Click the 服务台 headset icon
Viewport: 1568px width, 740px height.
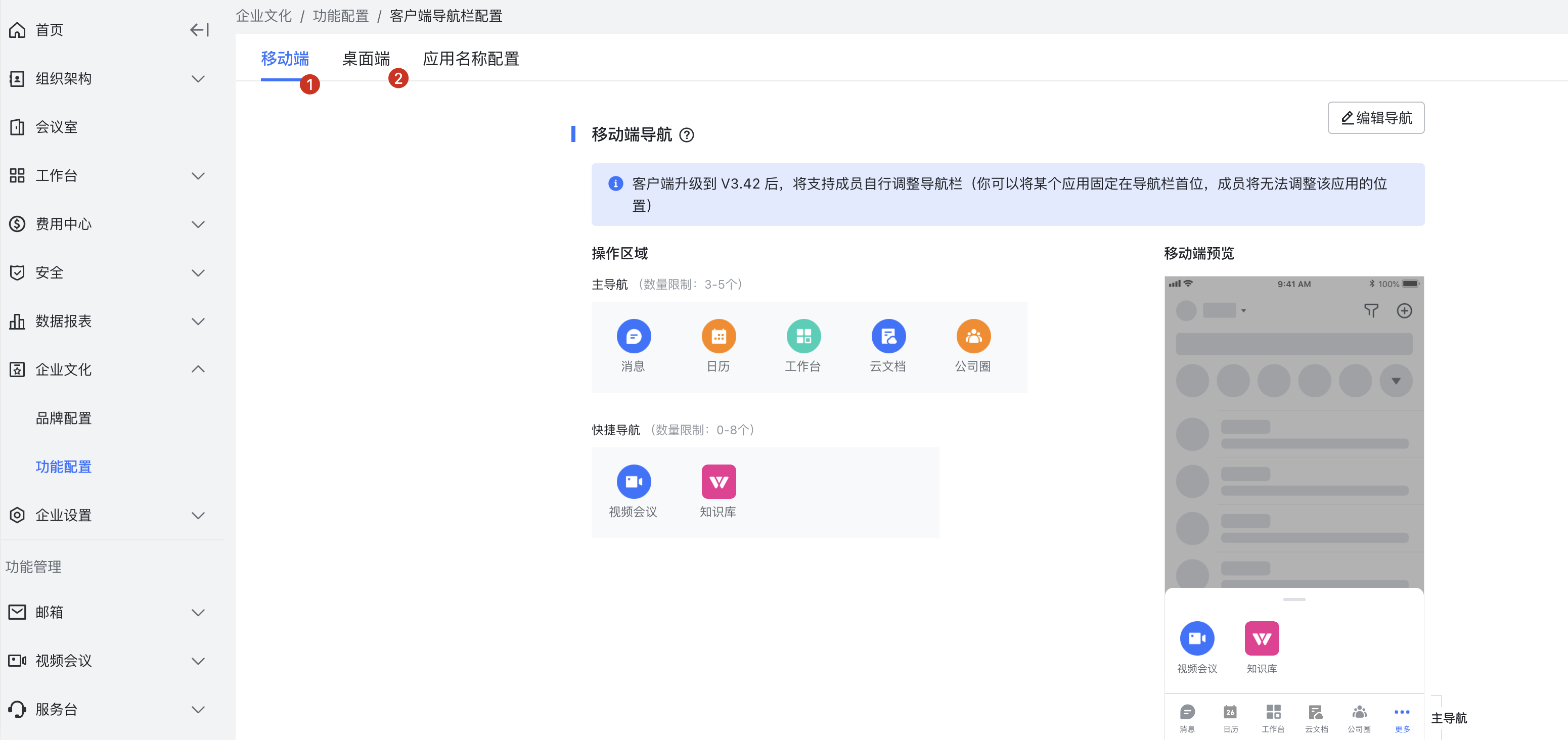tap(17, 710)
